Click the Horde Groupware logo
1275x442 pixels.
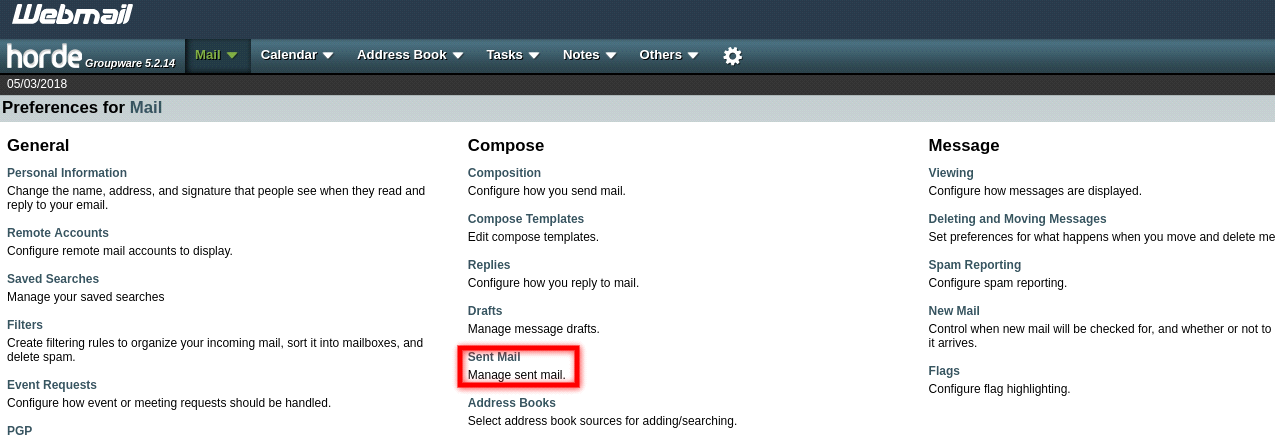coord(92,56)
